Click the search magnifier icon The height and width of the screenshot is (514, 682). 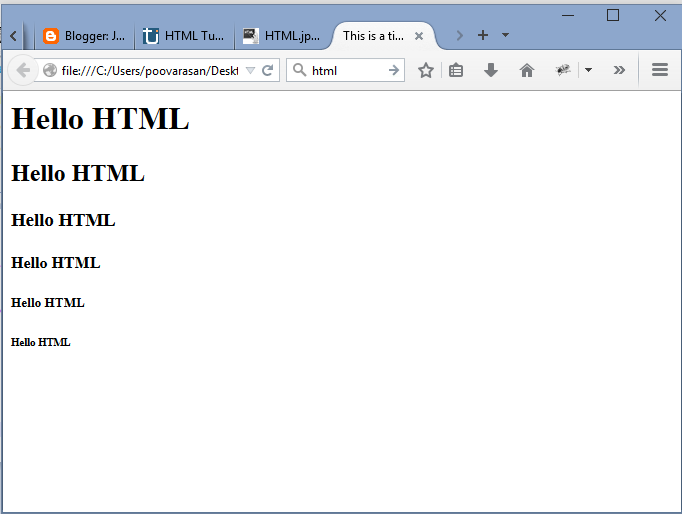tap(299, 70)
